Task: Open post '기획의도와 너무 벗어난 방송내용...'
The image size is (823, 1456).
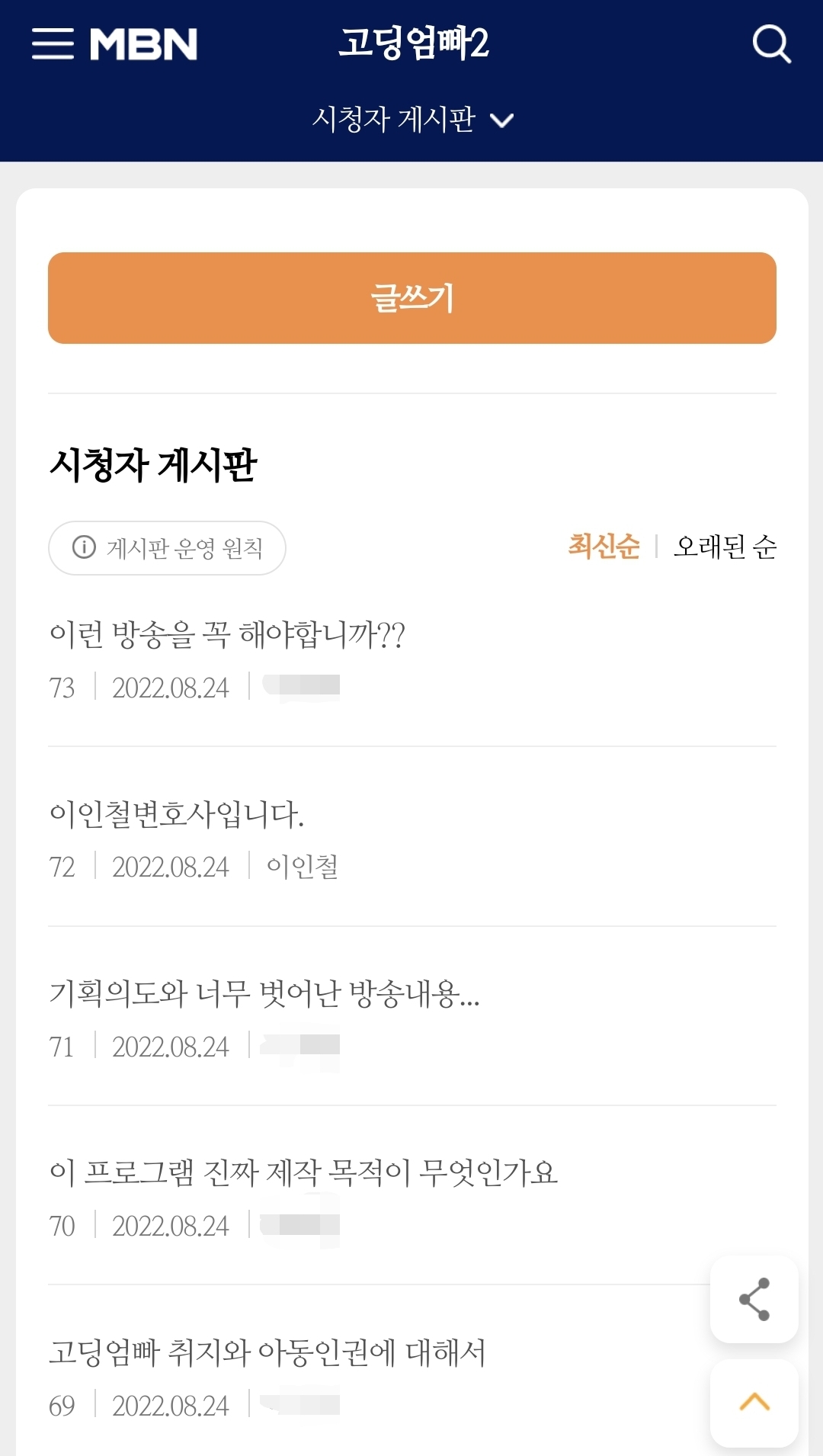Action: (x=264, y=993)
